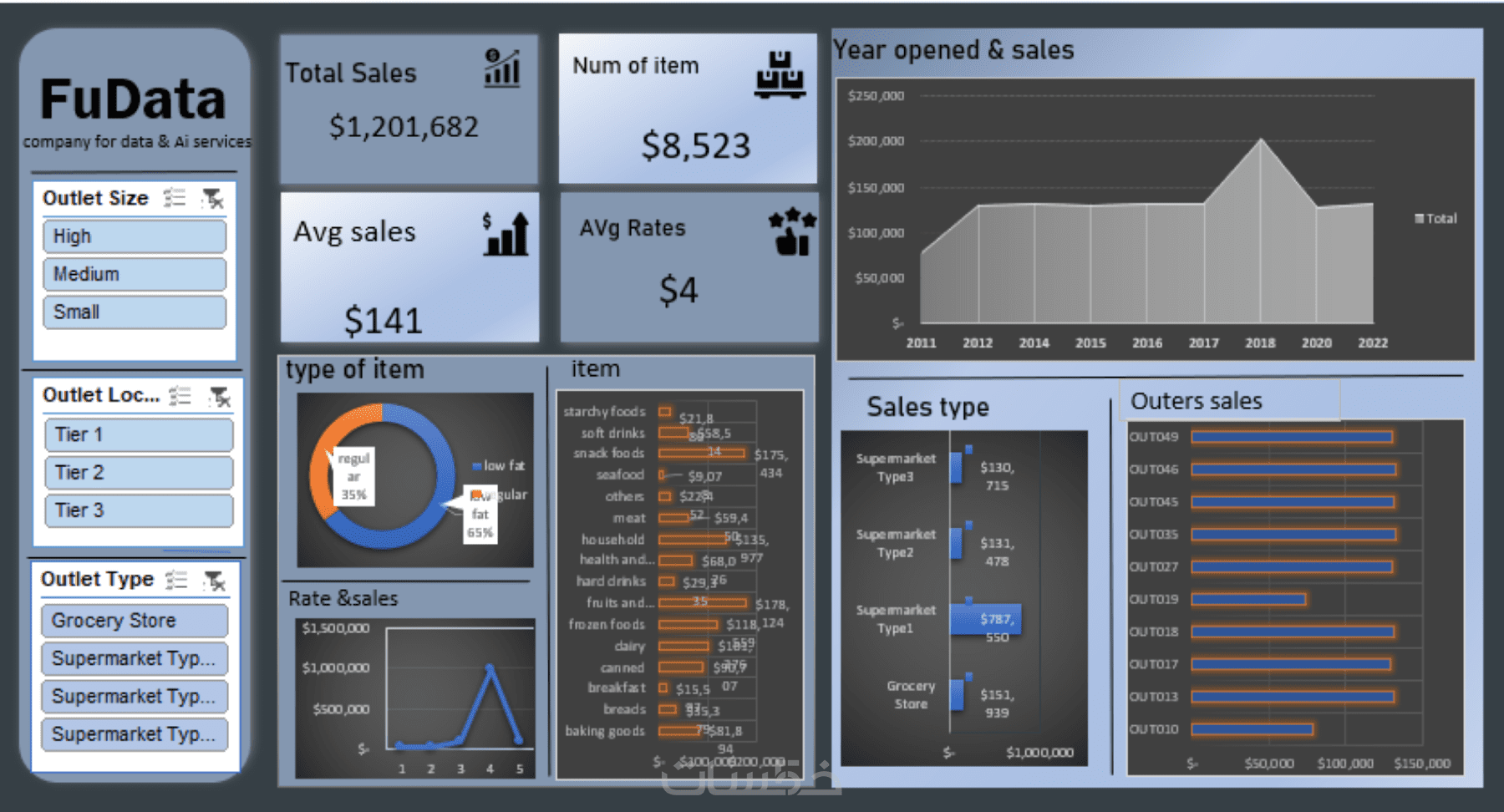Select the $1,201,682 total sales value
Image resolution: width=1504 pixels, height=812 pixels.
click(x=404, y=127)
